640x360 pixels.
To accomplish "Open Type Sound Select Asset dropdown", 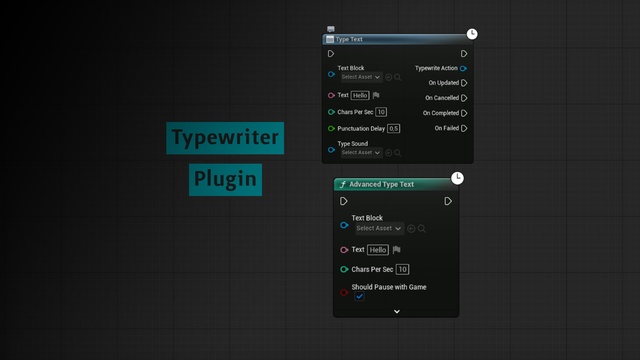I will (x=361, y=153).
